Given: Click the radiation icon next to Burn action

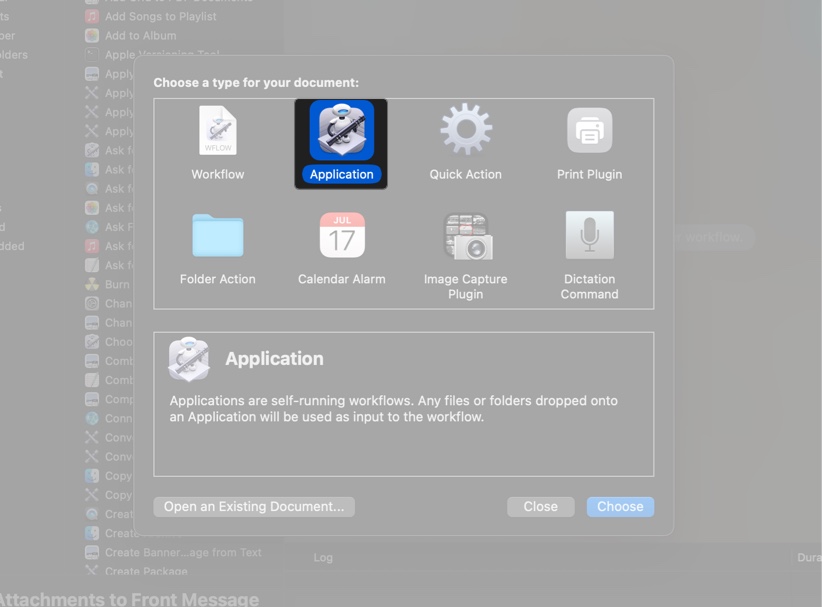Looking at the screenshot, I should [x=93, y=284].
